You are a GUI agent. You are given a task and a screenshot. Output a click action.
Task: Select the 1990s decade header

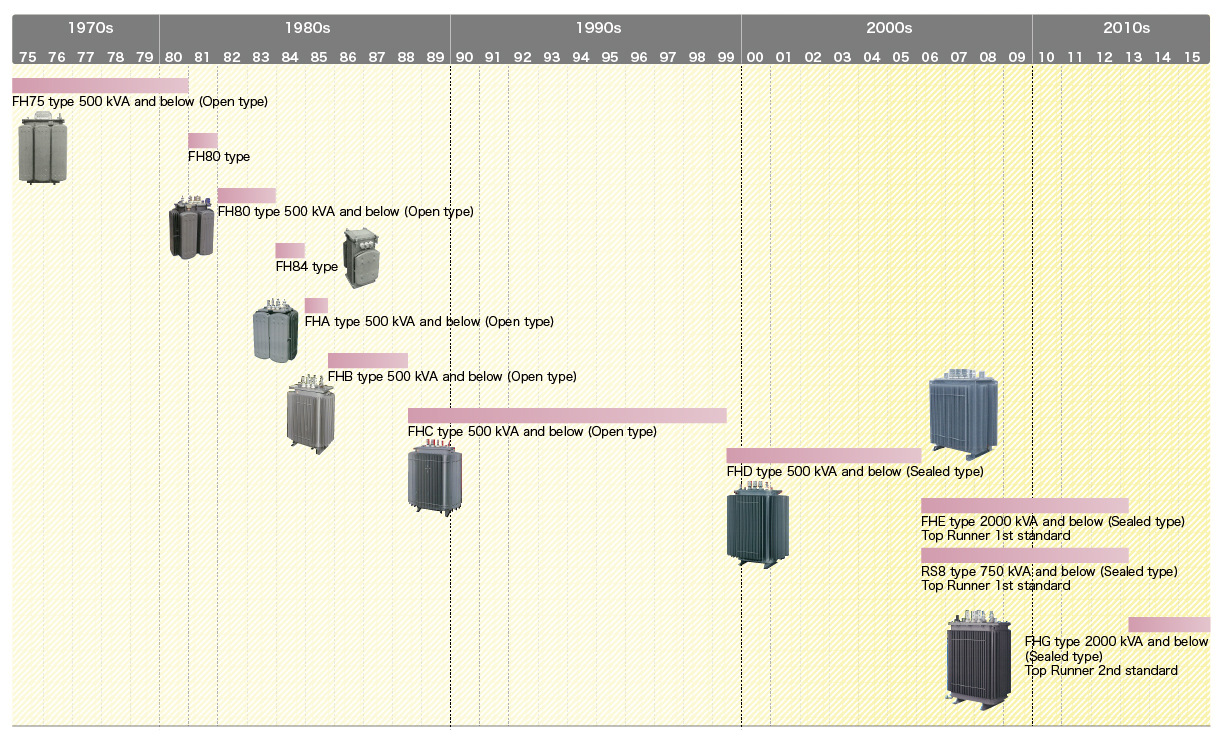596,28
